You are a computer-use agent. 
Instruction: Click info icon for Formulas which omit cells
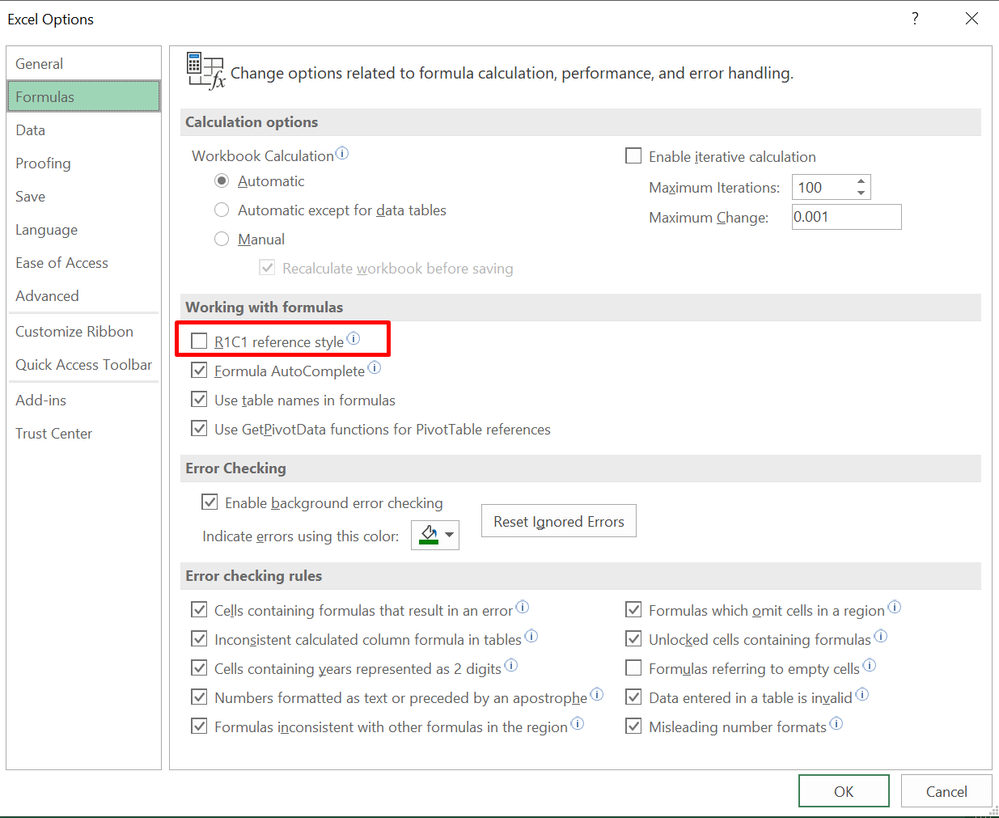pyautogui.click(x=894, y=607)
